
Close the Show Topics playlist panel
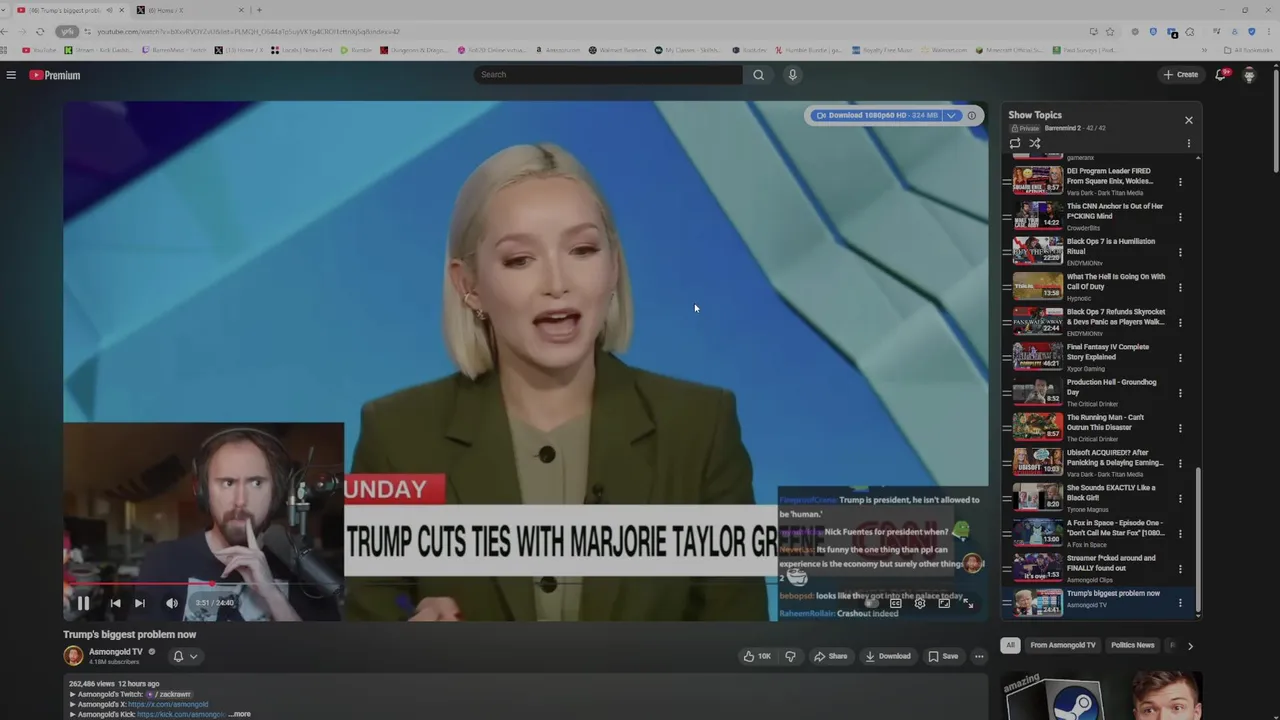1189,120
